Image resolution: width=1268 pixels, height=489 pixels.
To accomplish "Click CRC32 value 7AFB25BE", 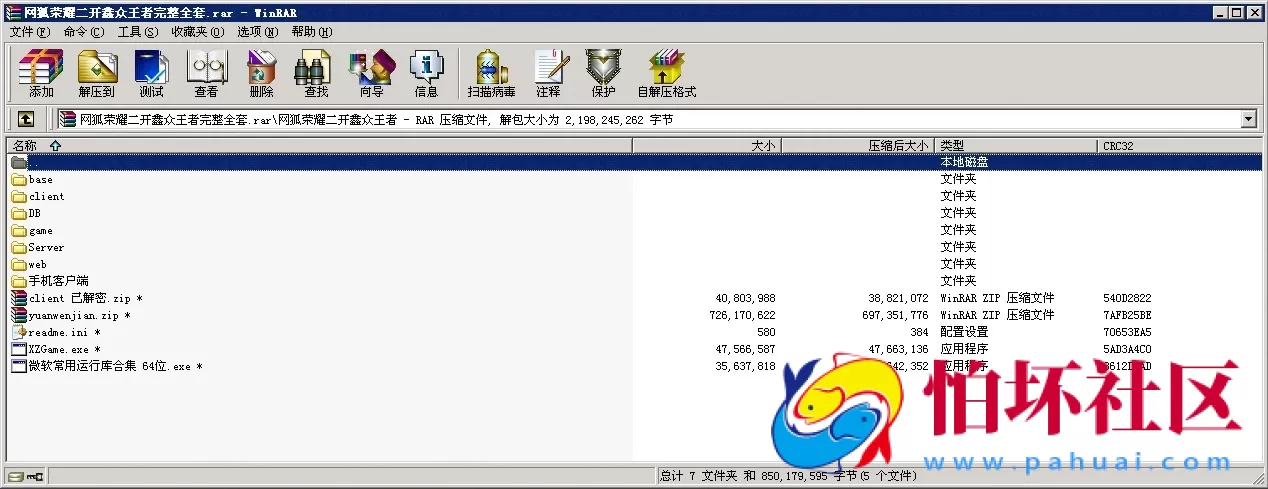I will (x=1127, y=316).
